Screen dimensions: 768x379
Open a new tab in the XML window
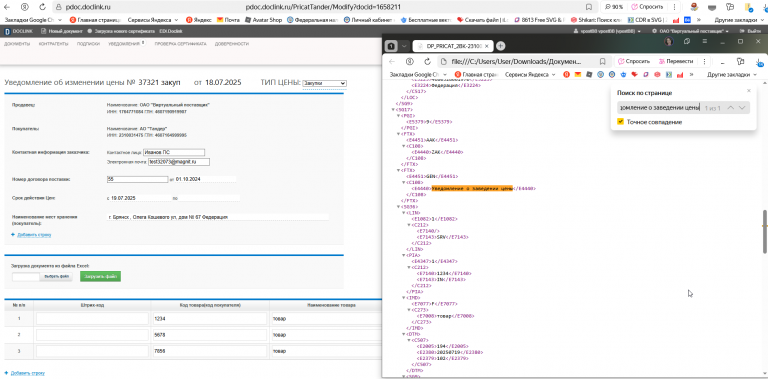point(500,46)
